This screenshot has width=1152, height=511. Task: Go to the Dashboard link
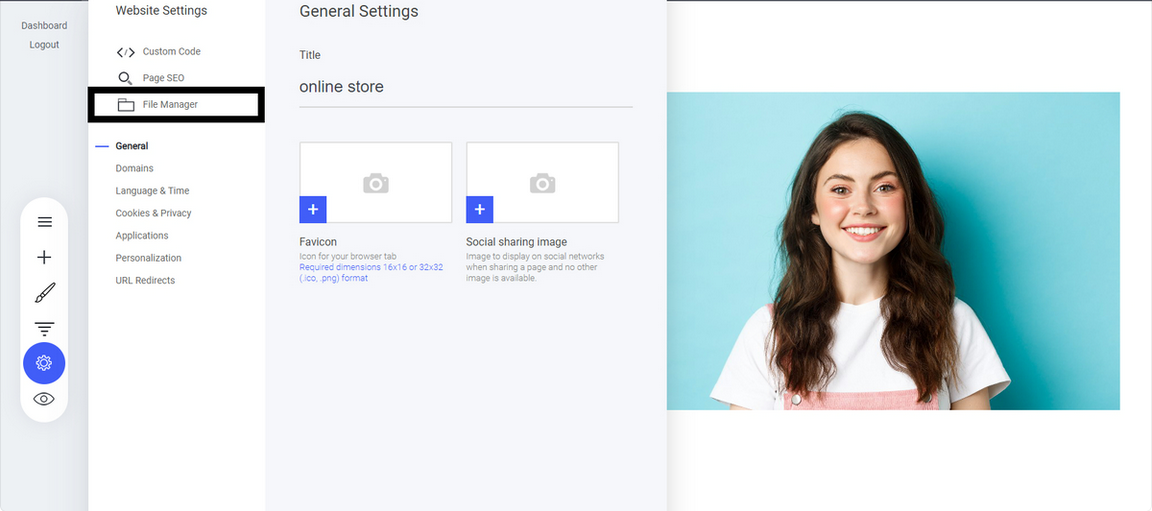pos(44,26)
